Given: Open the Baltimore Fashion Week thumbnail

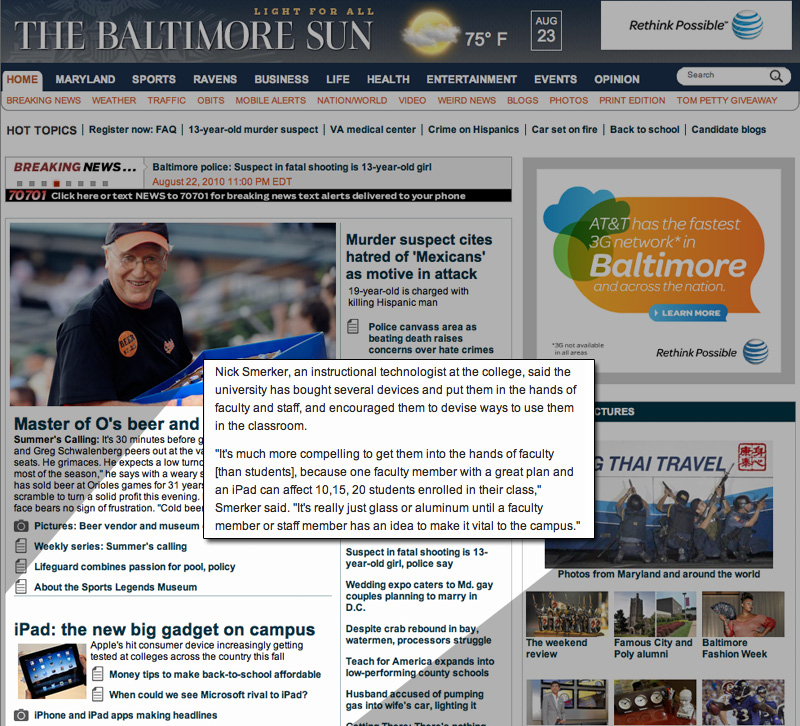Looking at the screenshot, I should (x=742, y=615).
